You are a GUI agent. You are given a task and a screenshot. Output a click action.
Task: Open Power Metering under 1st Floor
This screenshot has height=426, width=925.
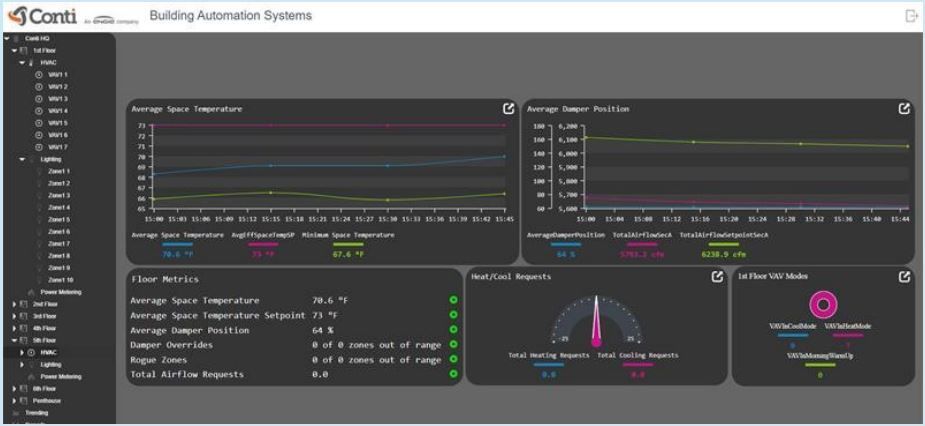61,292
